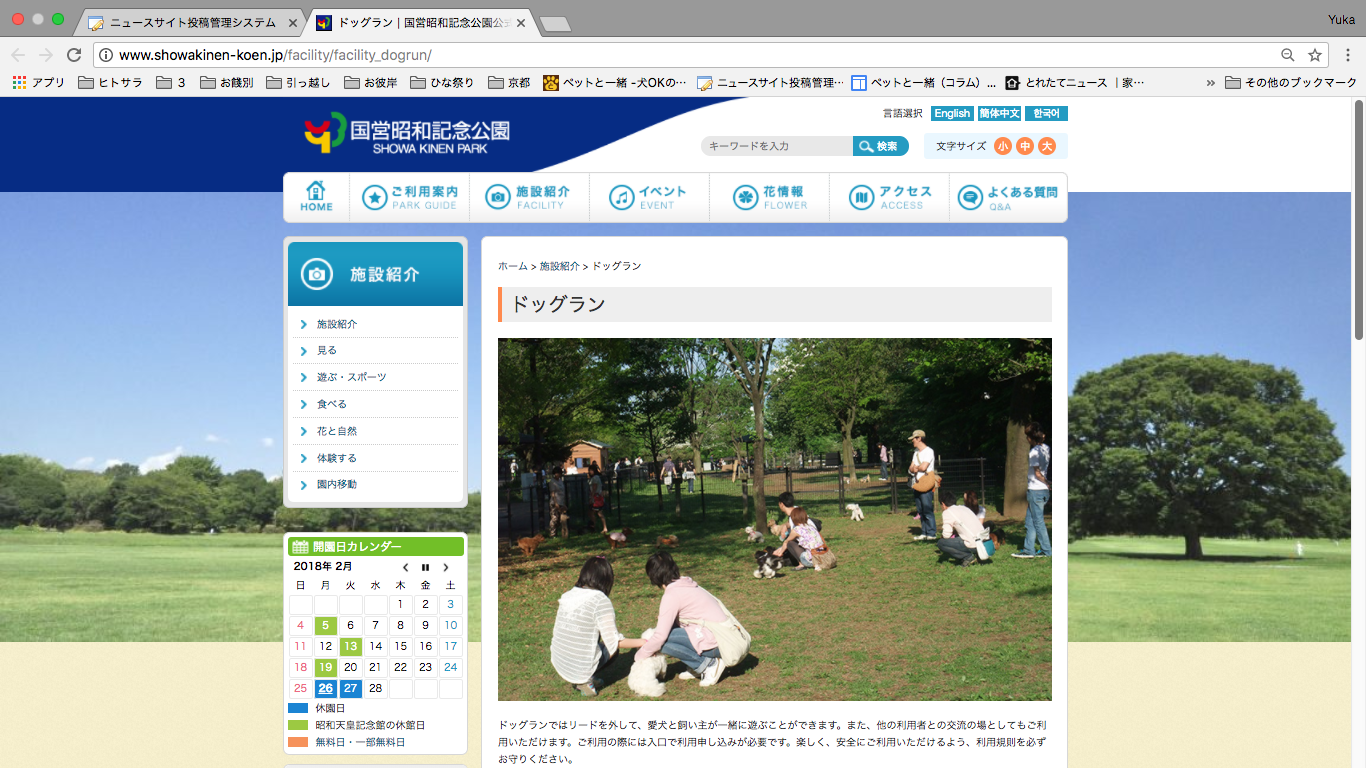Click the 検索 search button

coord(881,146)
